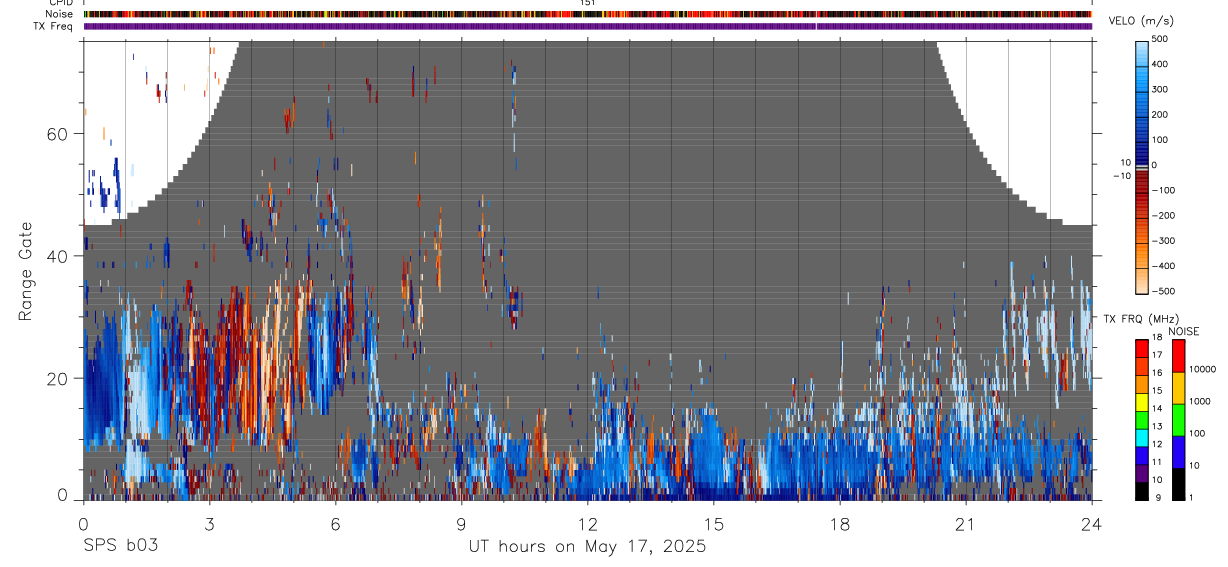Click the "-300" label on the VELO scale
Image resolution: width=1228 pixels, height=567 pixels.
click(x=1162, y=241)
